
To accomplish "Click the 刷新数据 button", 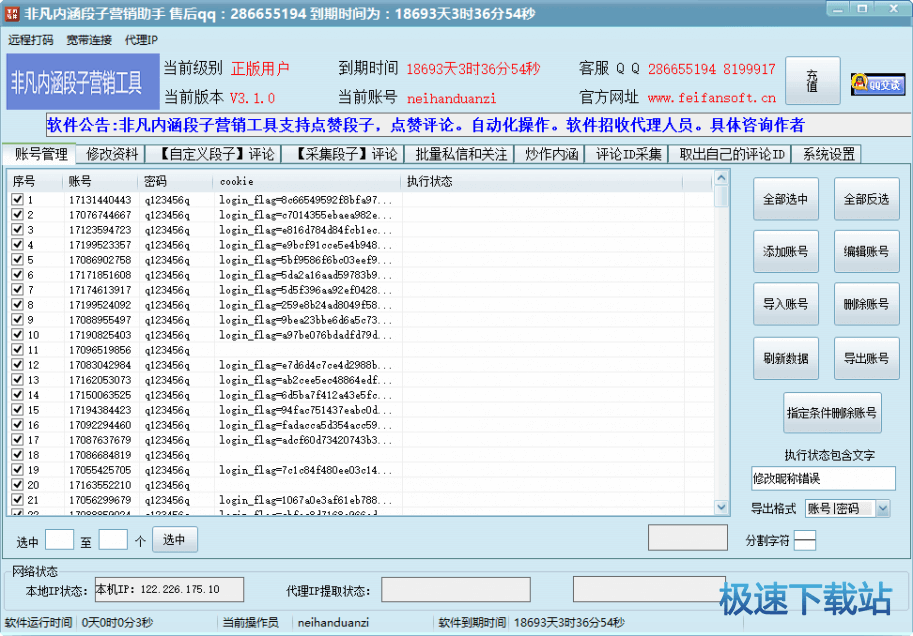I will coord(785,358).
